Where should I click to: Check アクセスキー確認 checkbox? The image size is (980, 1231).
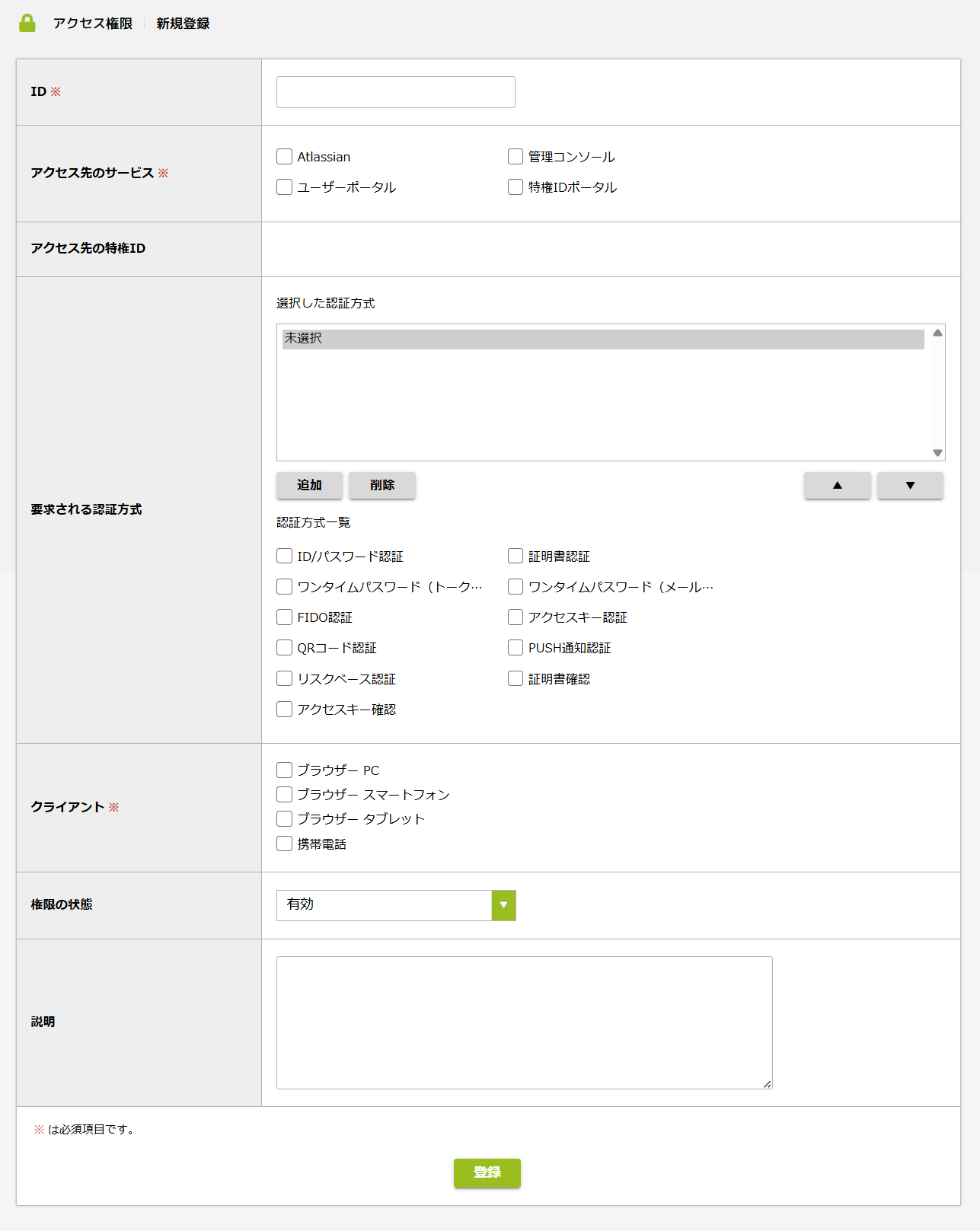coord(285,710)
